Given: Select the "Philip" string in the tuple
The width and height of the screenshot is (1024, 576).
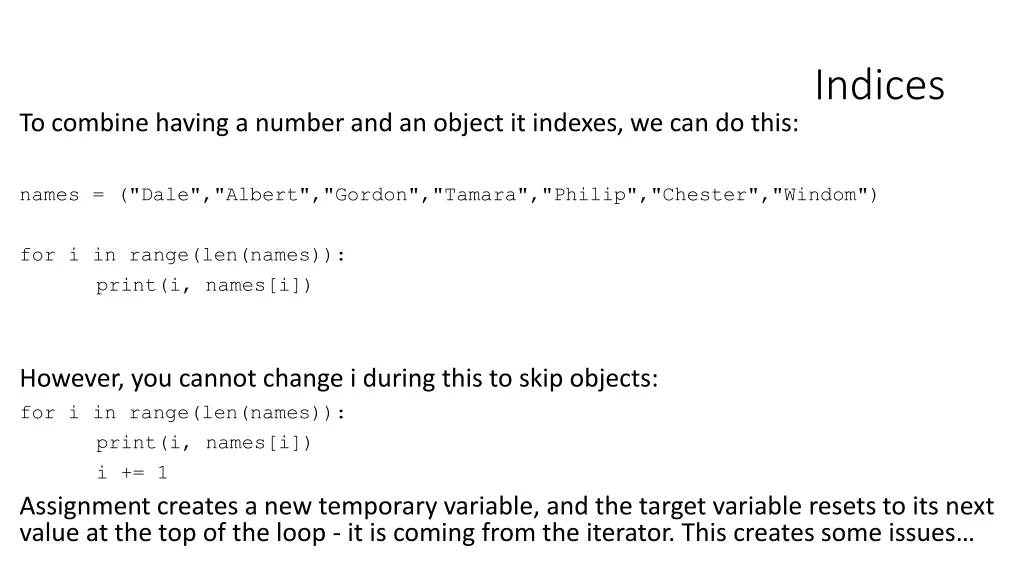Looking at the screenshot, I should [590, 195].
